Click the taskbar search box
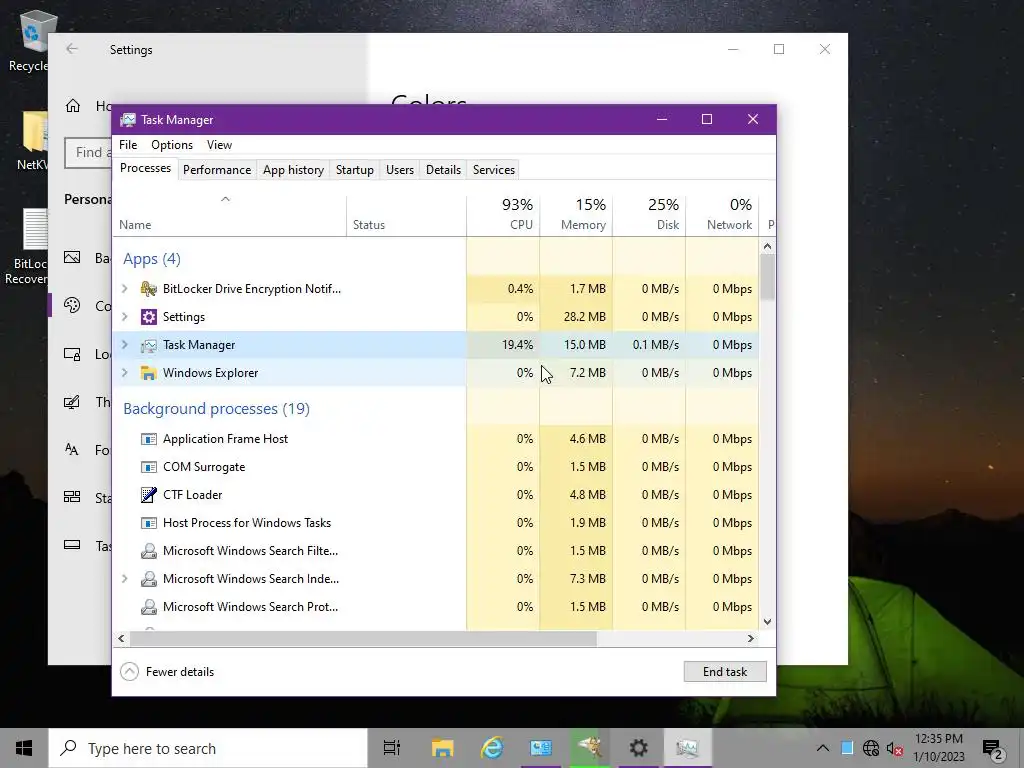 pyautogui.click(x=208, y=748)
